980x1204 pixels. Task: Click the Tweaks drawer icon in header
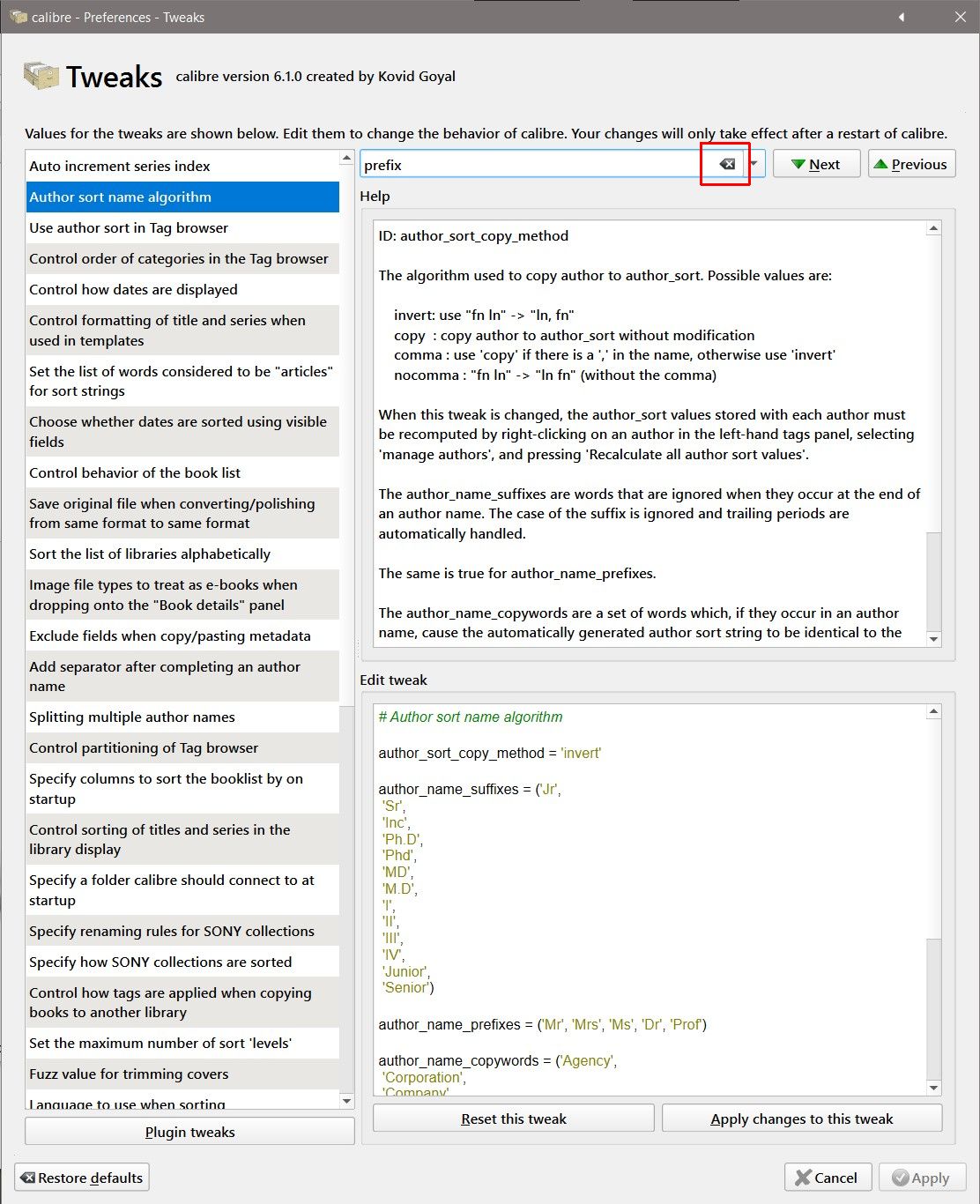pyautogui.click(x=41, y=76)
